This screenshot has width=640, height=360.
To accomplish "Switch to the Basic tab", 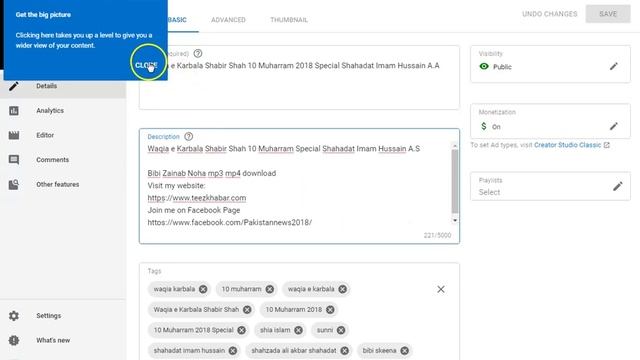I will 177,20.
